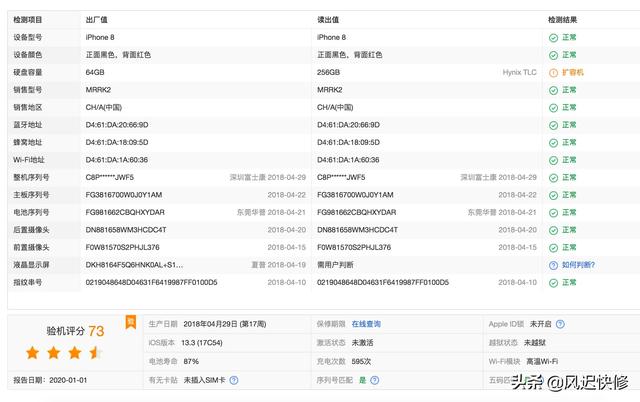Screen dimensions: 640x402
Task: Click the green check icon in 设备型号 row
Action: point(553,38)
